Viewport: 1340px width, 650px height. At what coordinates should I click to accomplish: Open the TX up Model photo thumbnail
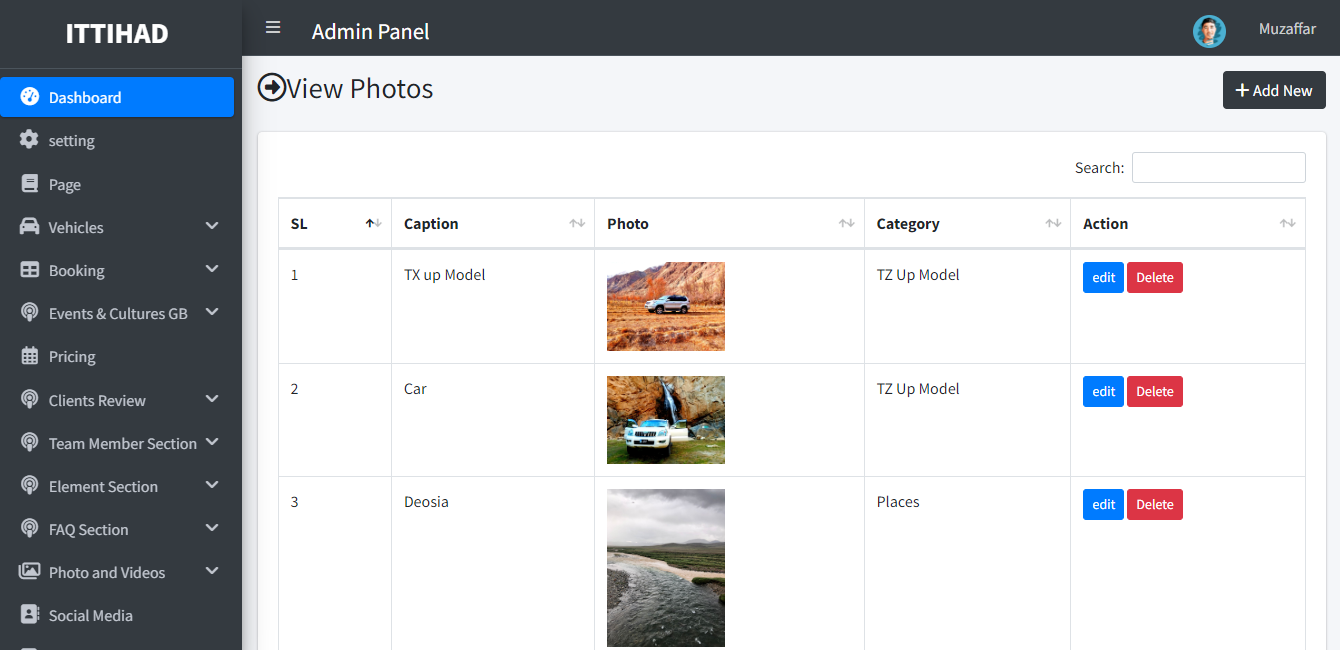(666, 306)
